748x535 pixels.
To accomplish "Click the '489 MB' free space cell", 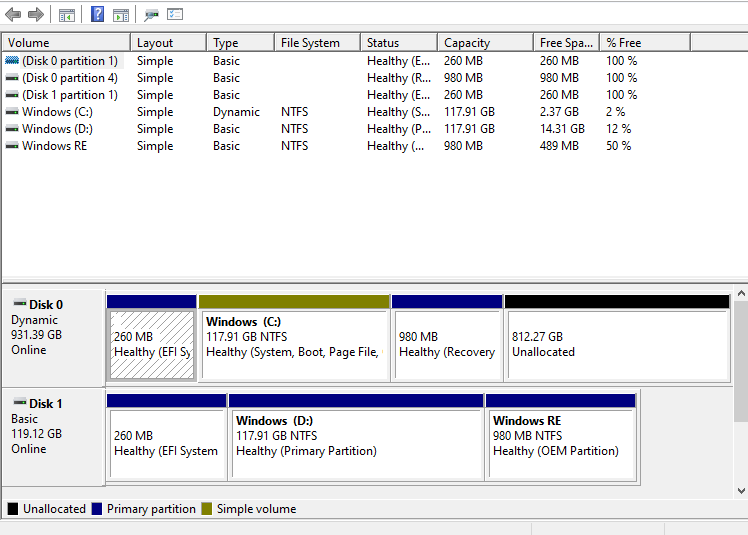I will [x=559, y=146].
